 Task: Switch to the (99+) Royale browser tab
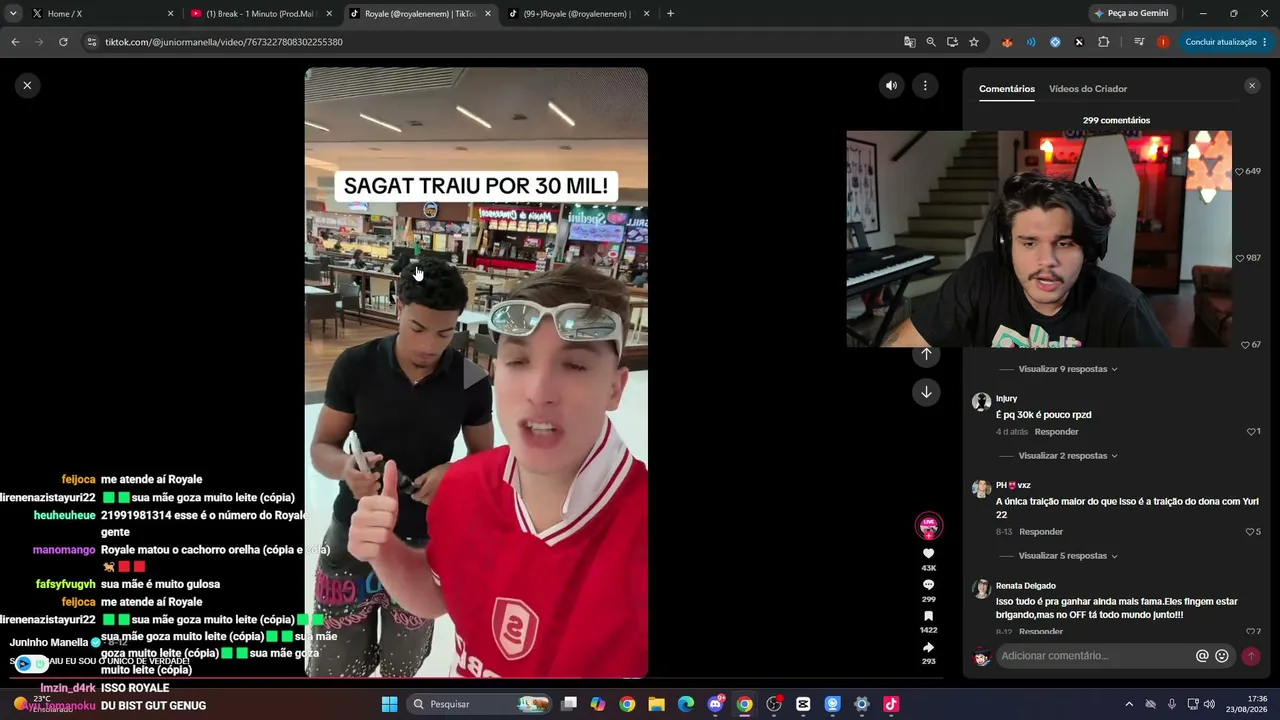pos(577,14)
